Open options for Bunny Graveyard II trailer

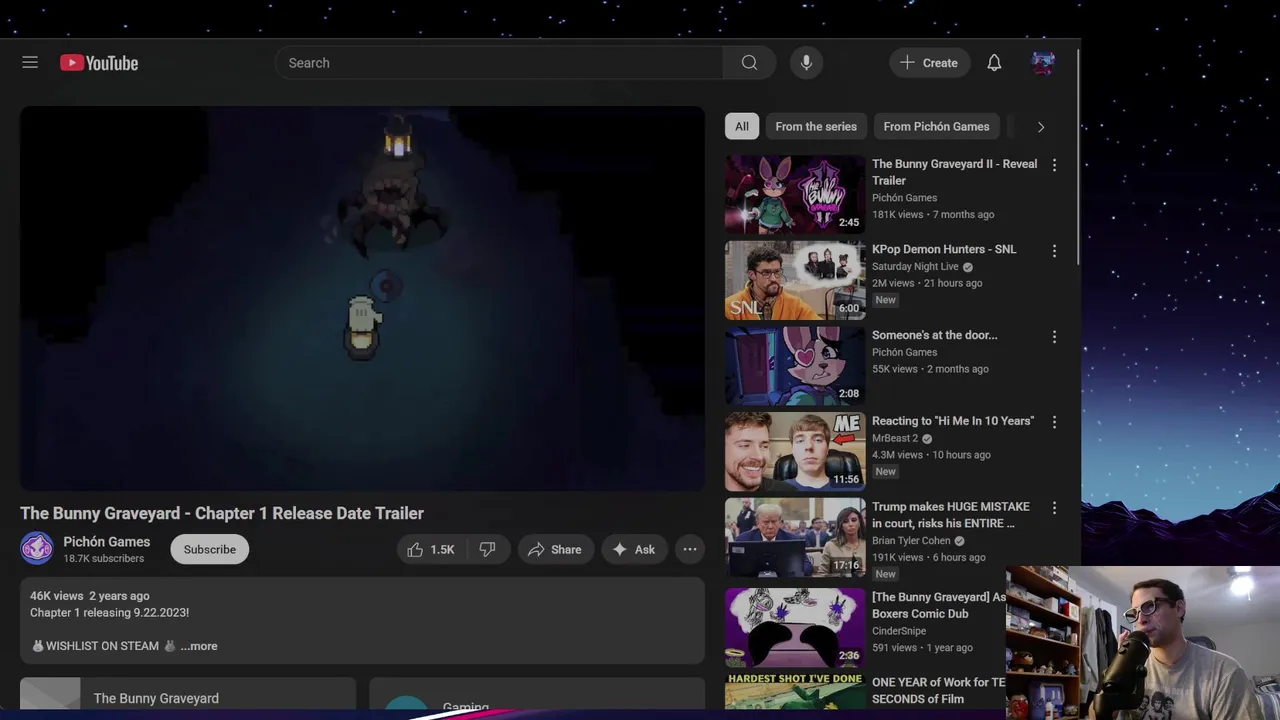1054,165
